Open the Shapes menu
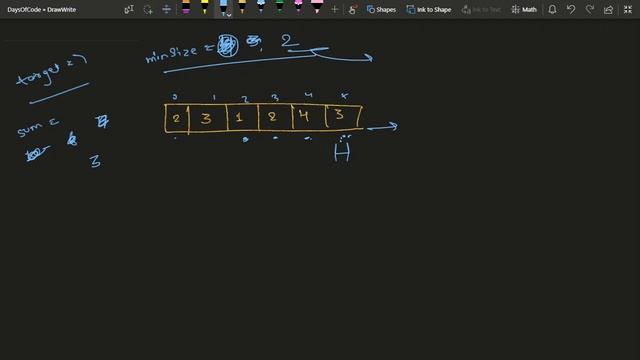This screenshot has width=640, height=360. tap(381, 9)
